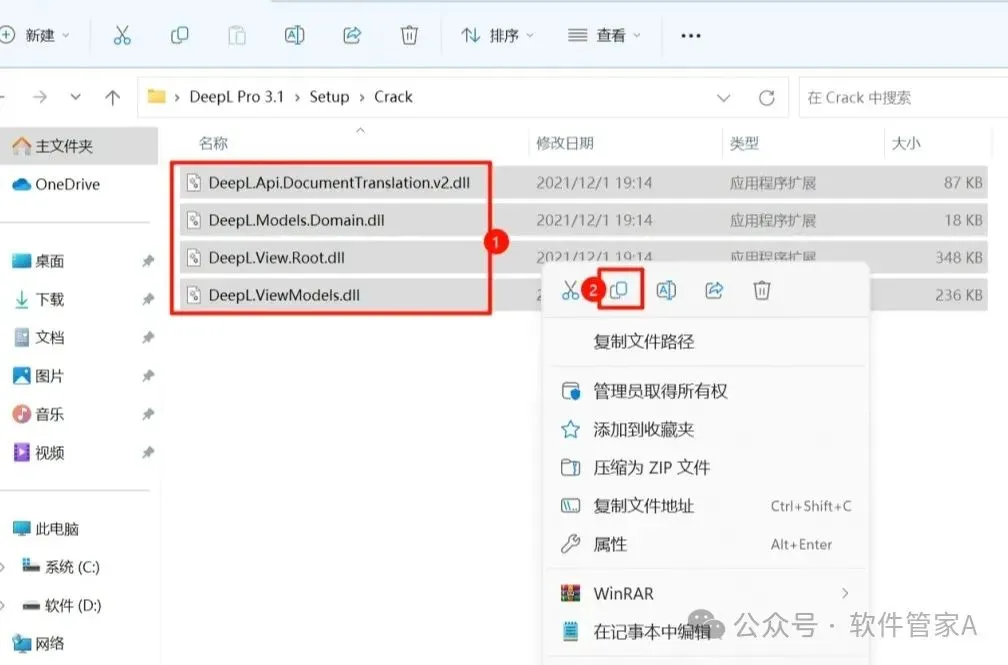
Task: Navigate to Setup in breadcrumb path
Action: pos(329,97)
